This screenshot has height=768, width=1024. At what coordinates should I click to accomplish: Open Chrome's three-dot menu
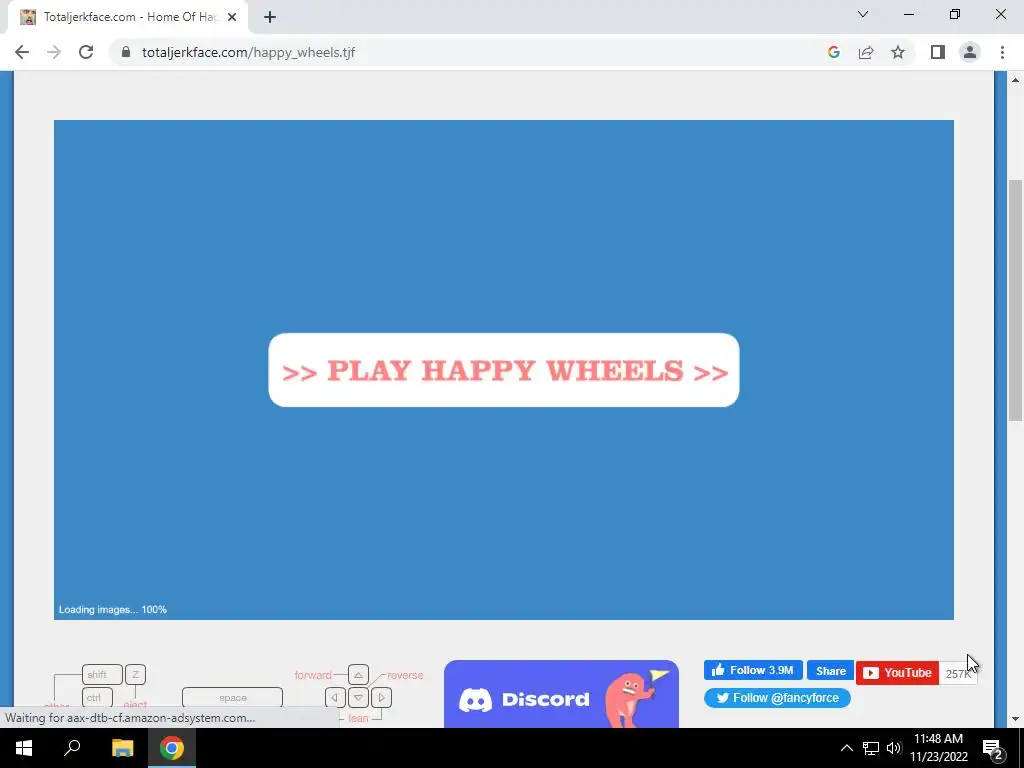1002,52
